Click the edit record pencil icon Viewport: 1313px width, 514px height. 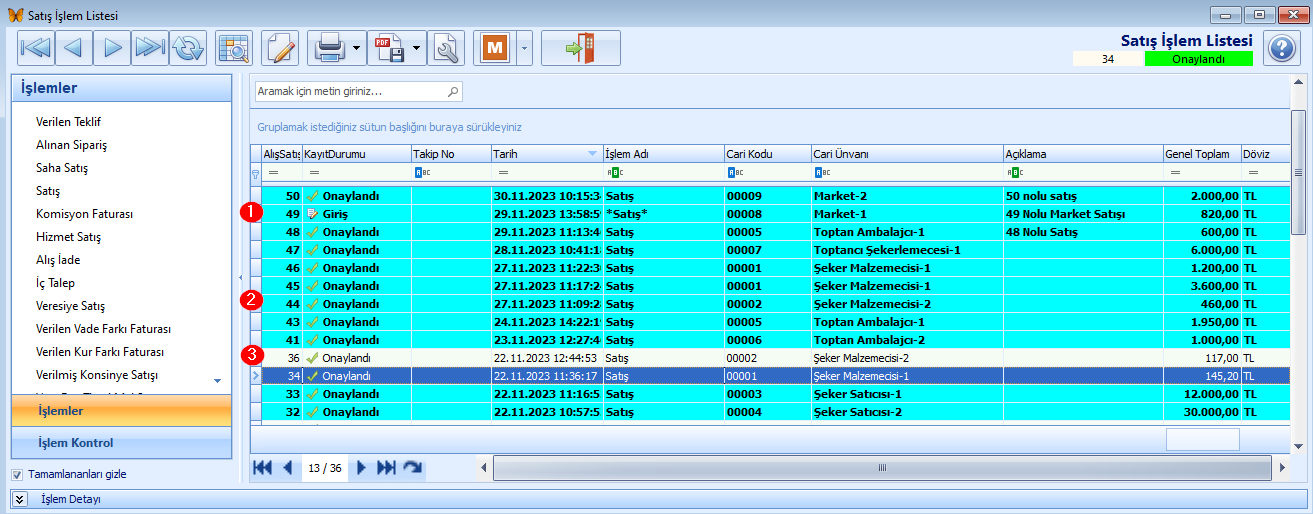point(281,48)
